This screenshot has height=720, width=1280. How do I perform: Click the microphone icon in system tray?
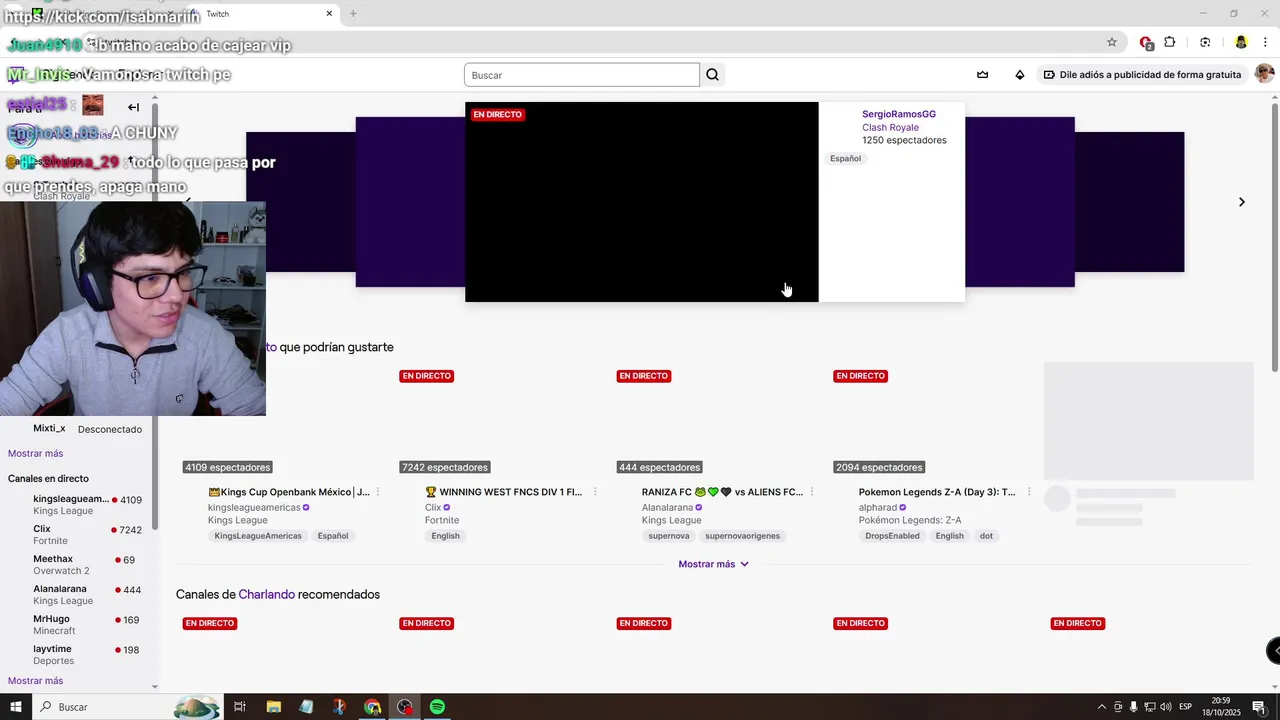click(1134, 707)
